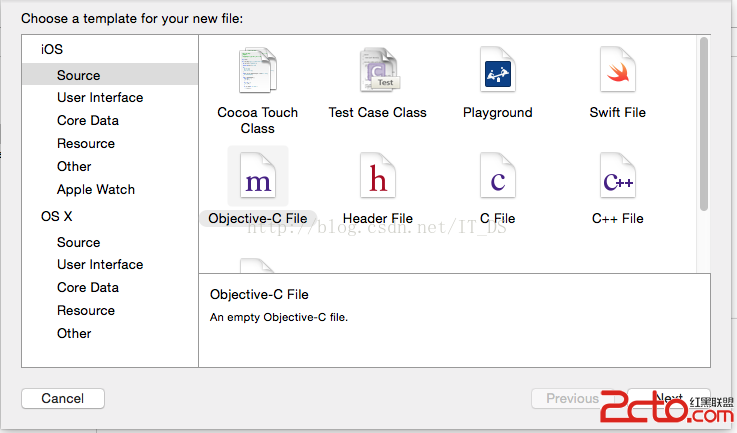Choose the Test Case Class template icon
This screenshot has width=737, height=433.
[x=378, y=71]
